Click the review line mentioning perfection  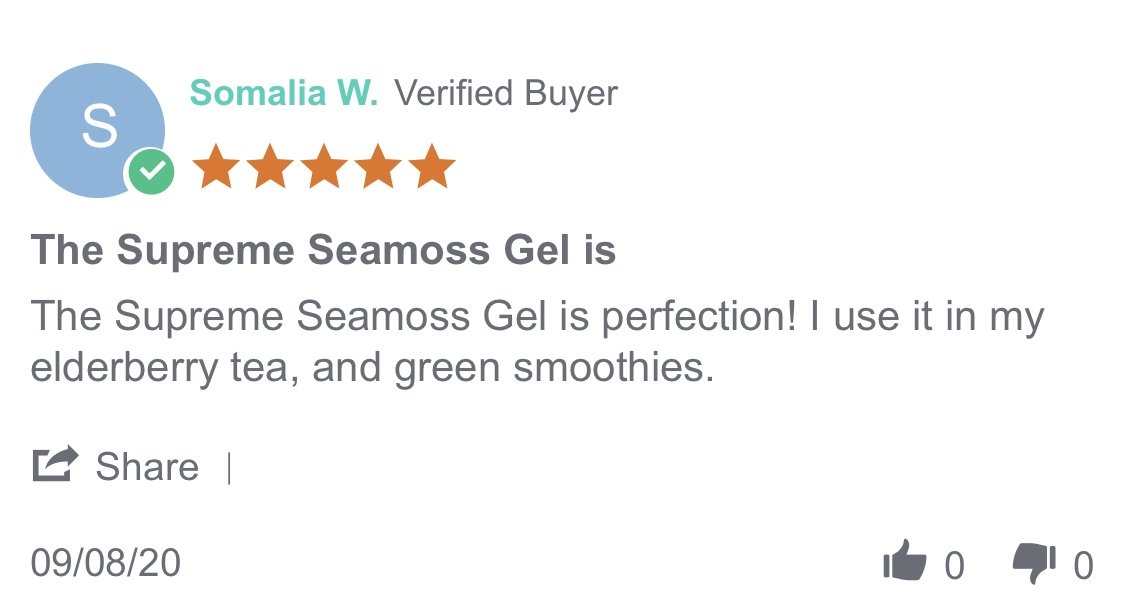pos(537,317)
